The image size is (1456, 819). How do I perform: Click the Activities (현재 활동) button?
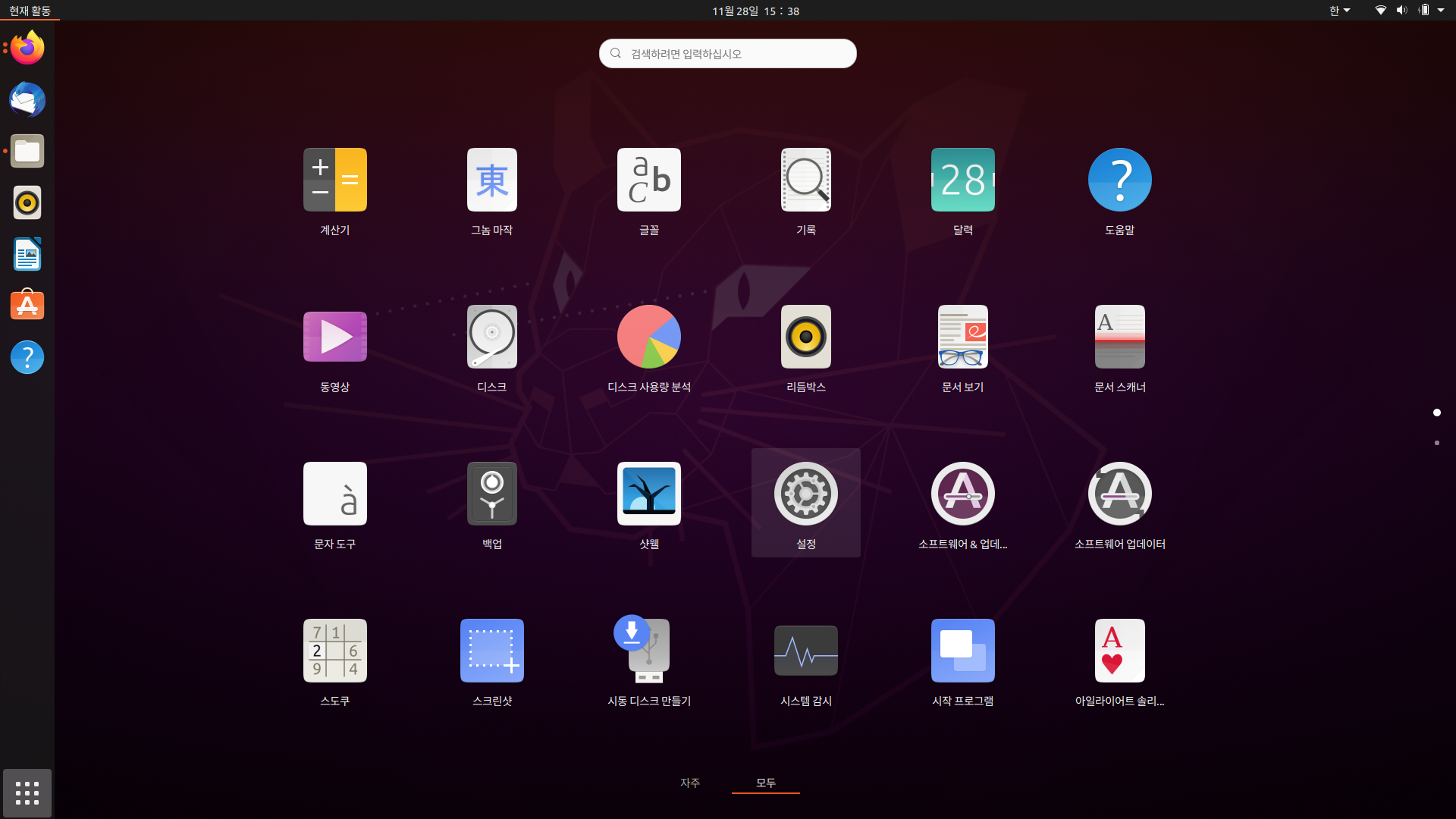click(30, 11)
